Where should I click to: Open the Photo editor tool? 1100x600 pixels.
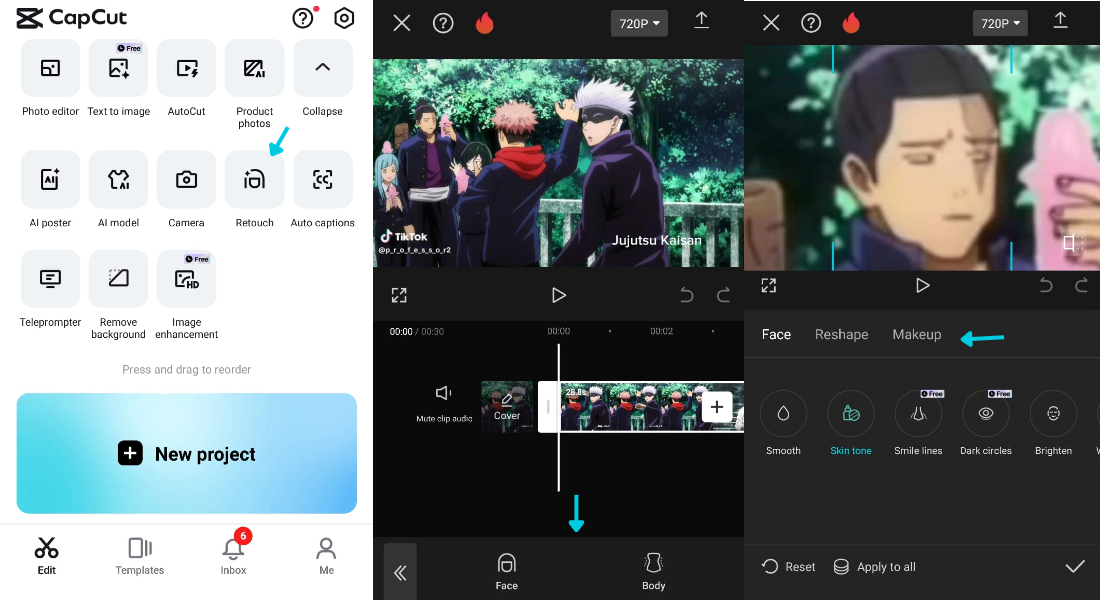coord(50,68)
